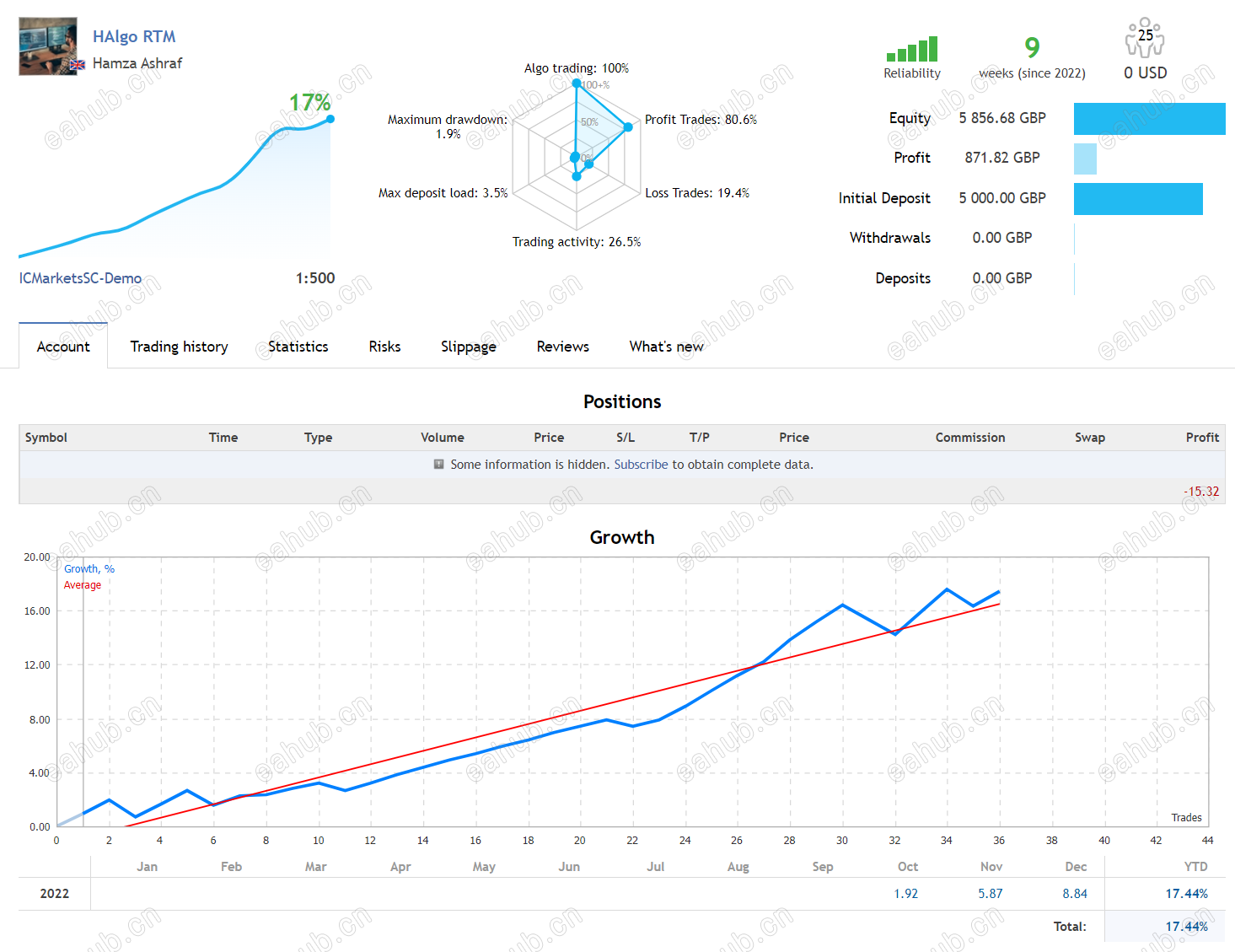Click the 'Maximum drawdown: 1.9%' radar label
The image size is (1235, 952).
(x=448, y=126)
